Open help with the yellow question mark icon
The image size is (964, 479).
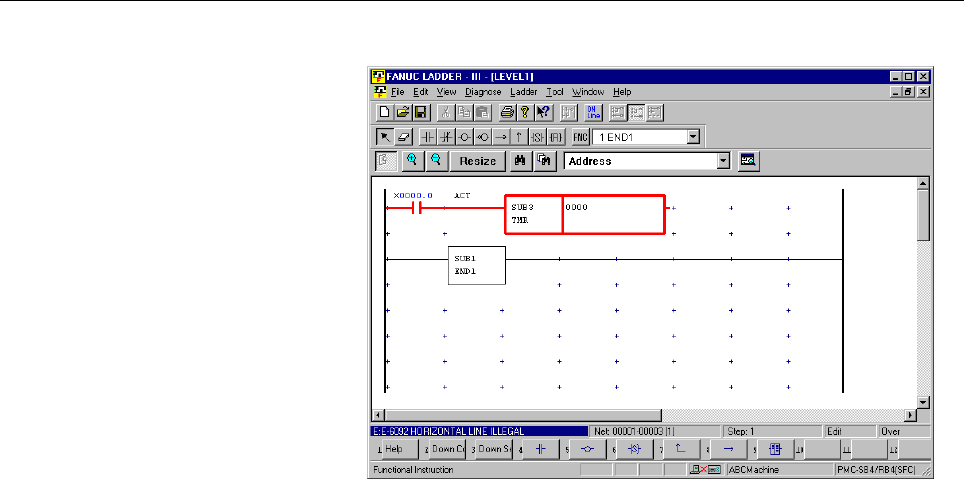525,112
